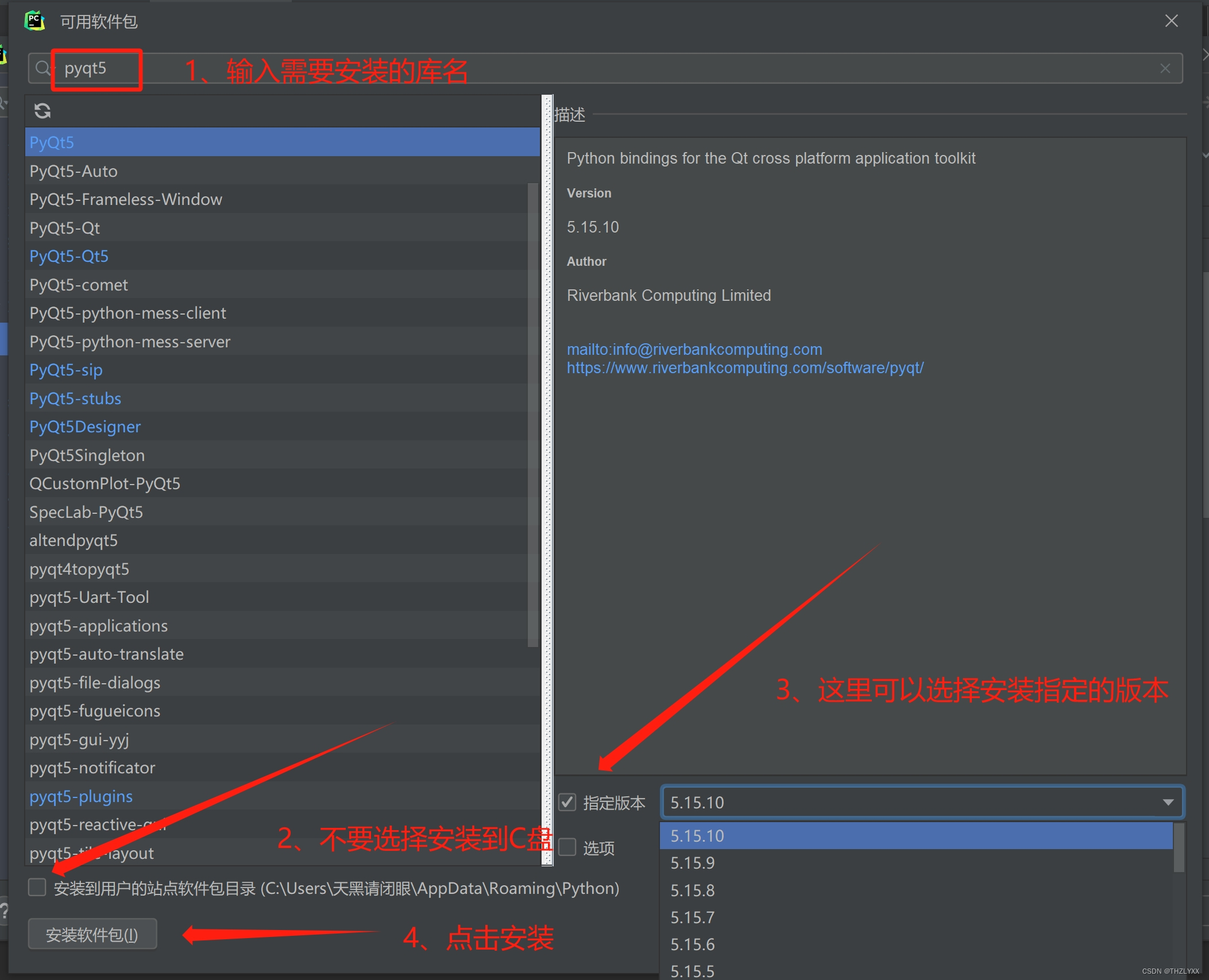Click the package list vertical scrollbar
Screen dimensions: 1209x980
(x=532, y=415)
